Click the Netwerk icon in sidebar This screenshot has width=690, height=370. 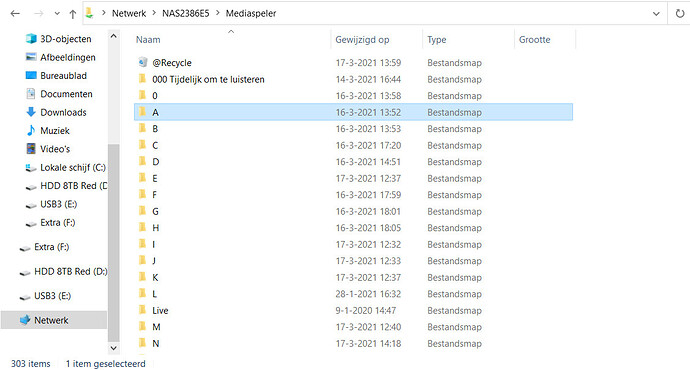(25, 320)
